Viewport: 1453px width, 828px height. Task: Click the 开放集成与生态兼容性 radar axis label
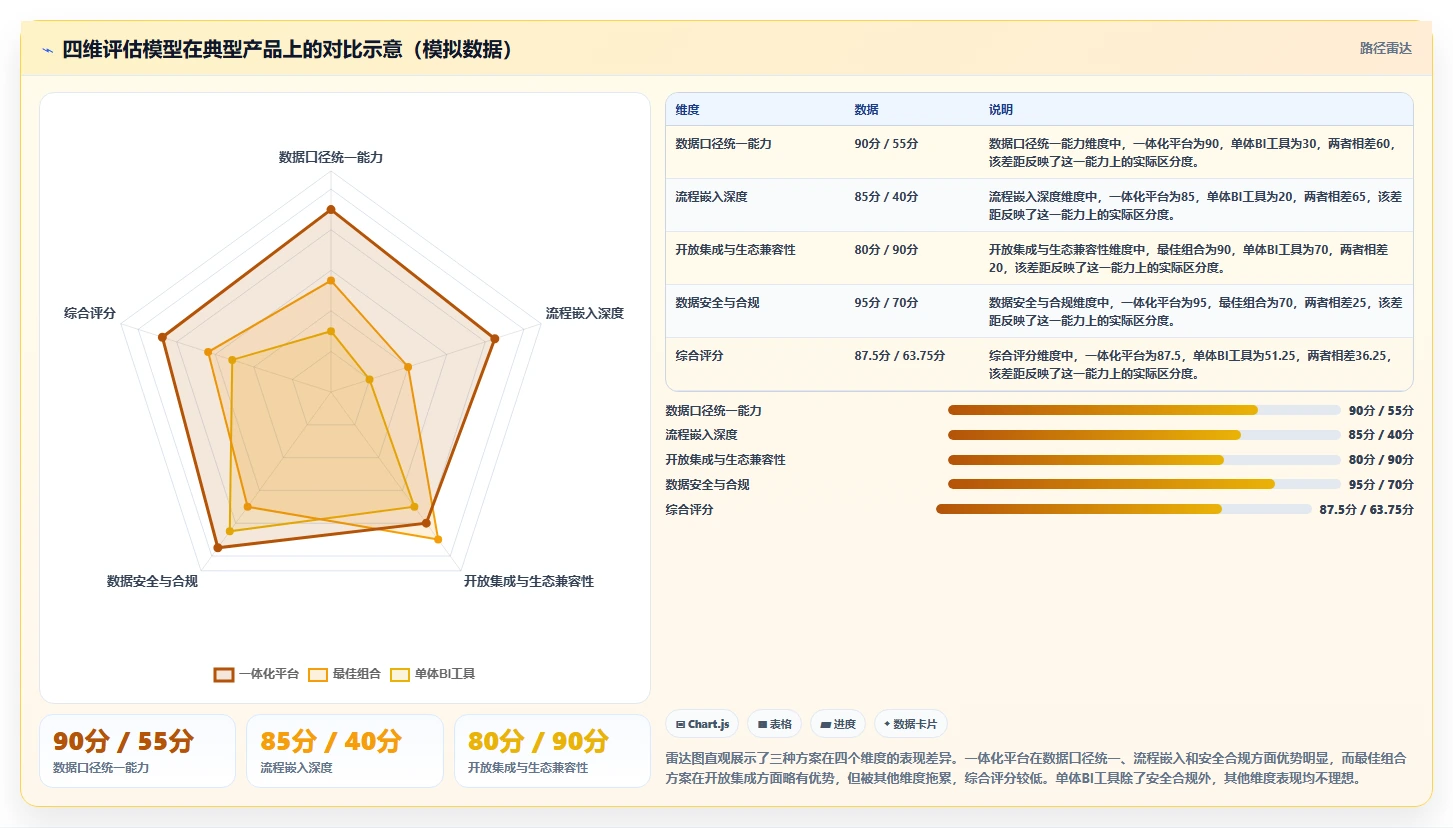(528, 582)
